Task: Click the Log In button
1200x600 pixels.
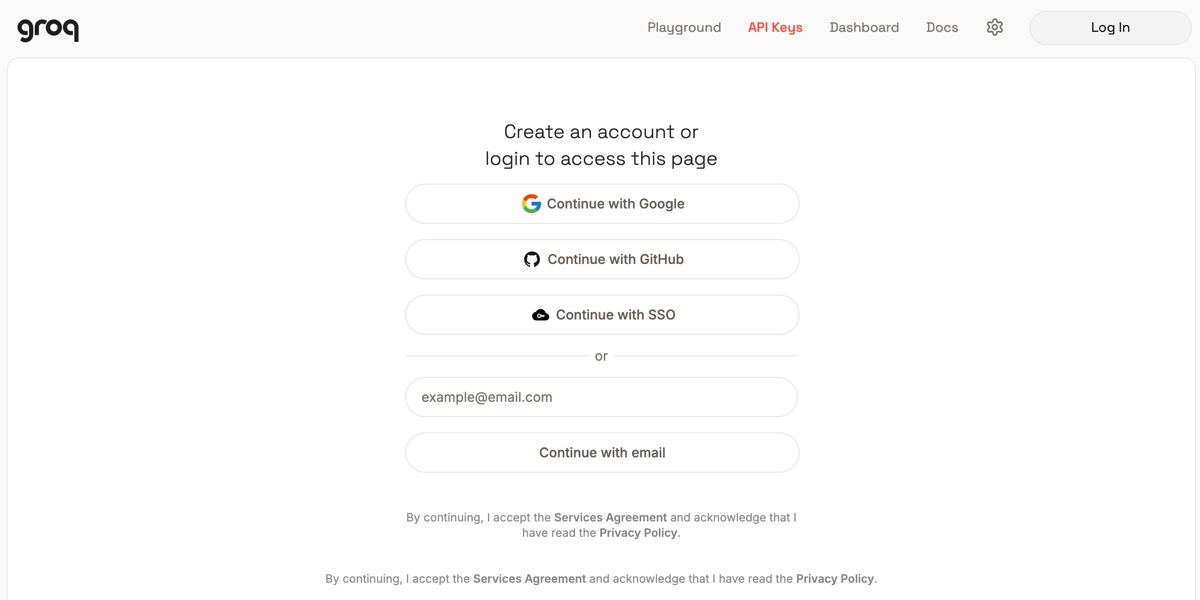Action: point(1109,27)
